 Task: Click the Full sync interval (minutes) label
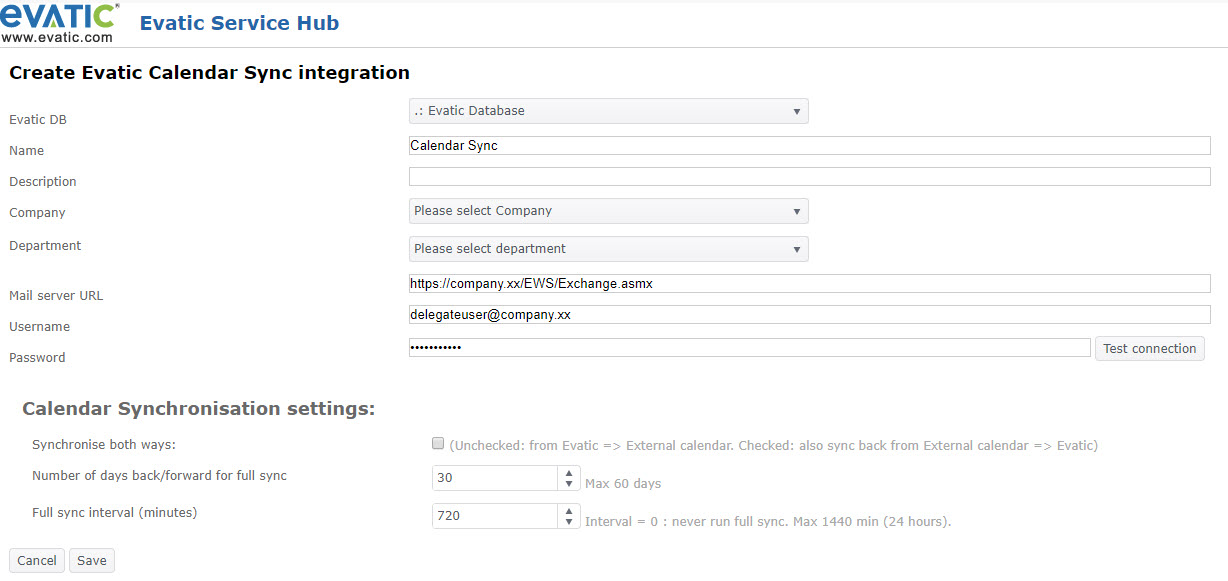coord(115,513)
